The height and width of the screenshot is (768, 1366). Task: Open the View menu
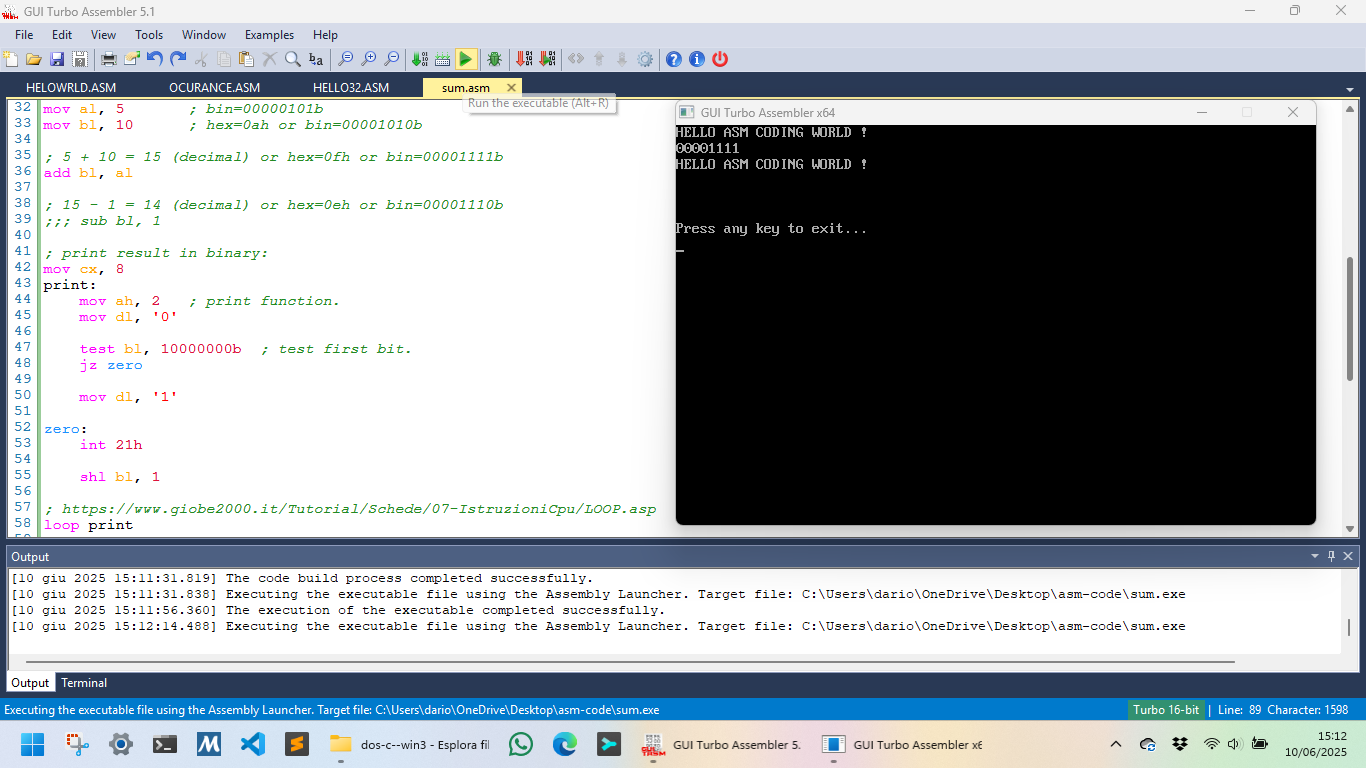(103, 34)
